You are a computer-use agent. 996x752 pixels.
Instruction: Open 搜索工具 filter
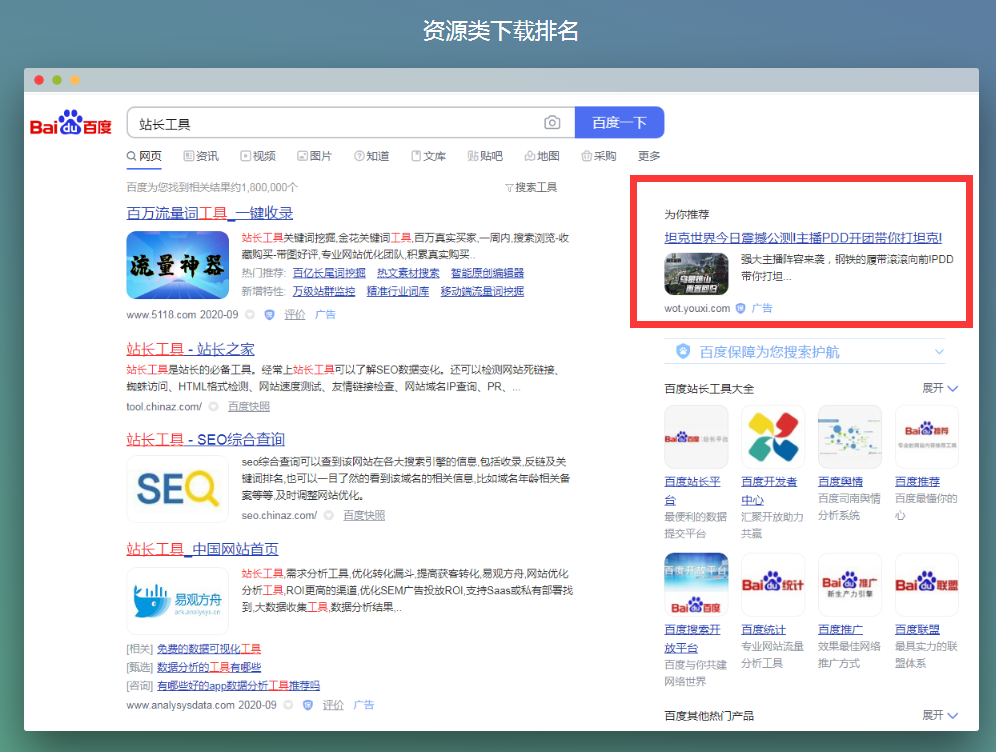(531, 187)
